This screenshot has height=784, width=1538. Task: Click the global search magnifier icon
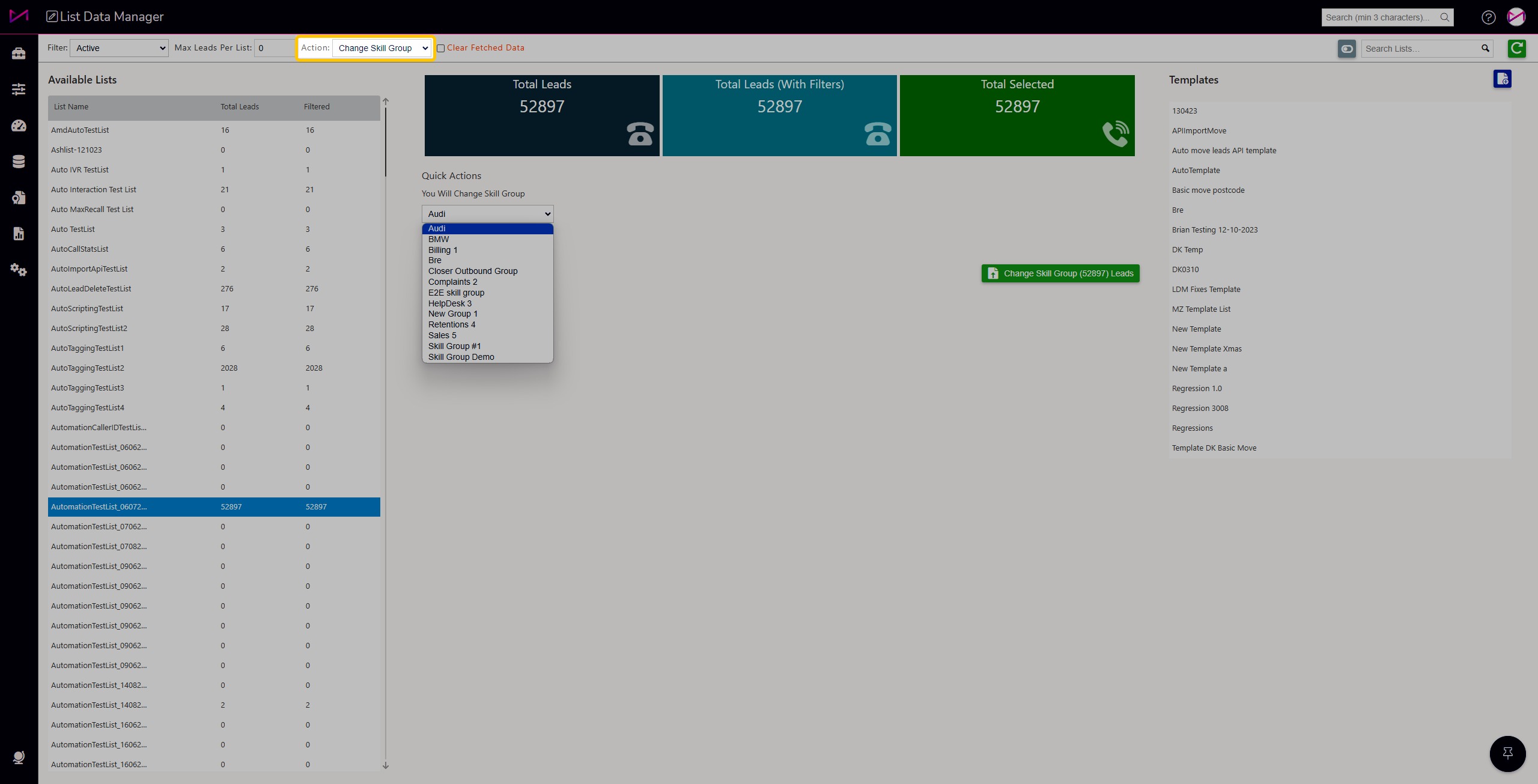1444,17
